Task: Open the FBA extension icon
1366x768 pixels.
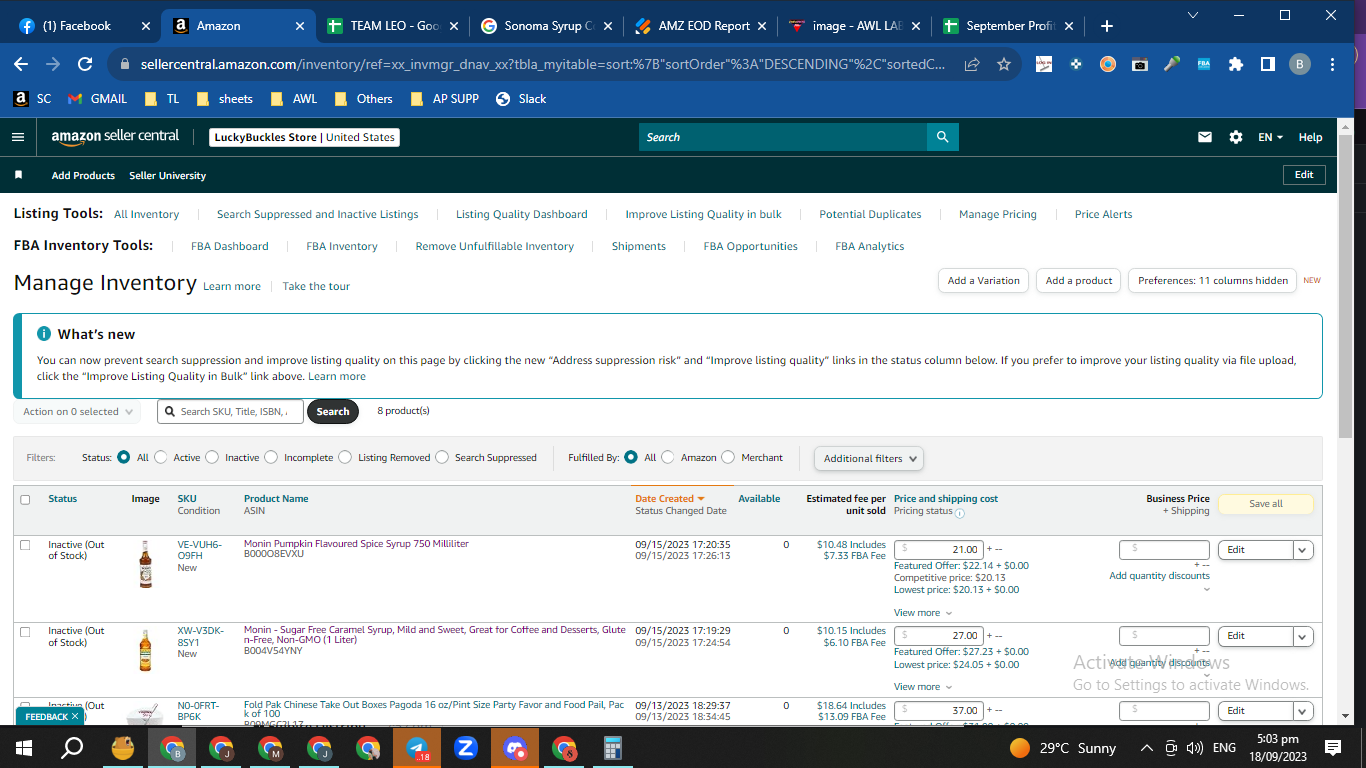Action: click(x=1204, y=64)
